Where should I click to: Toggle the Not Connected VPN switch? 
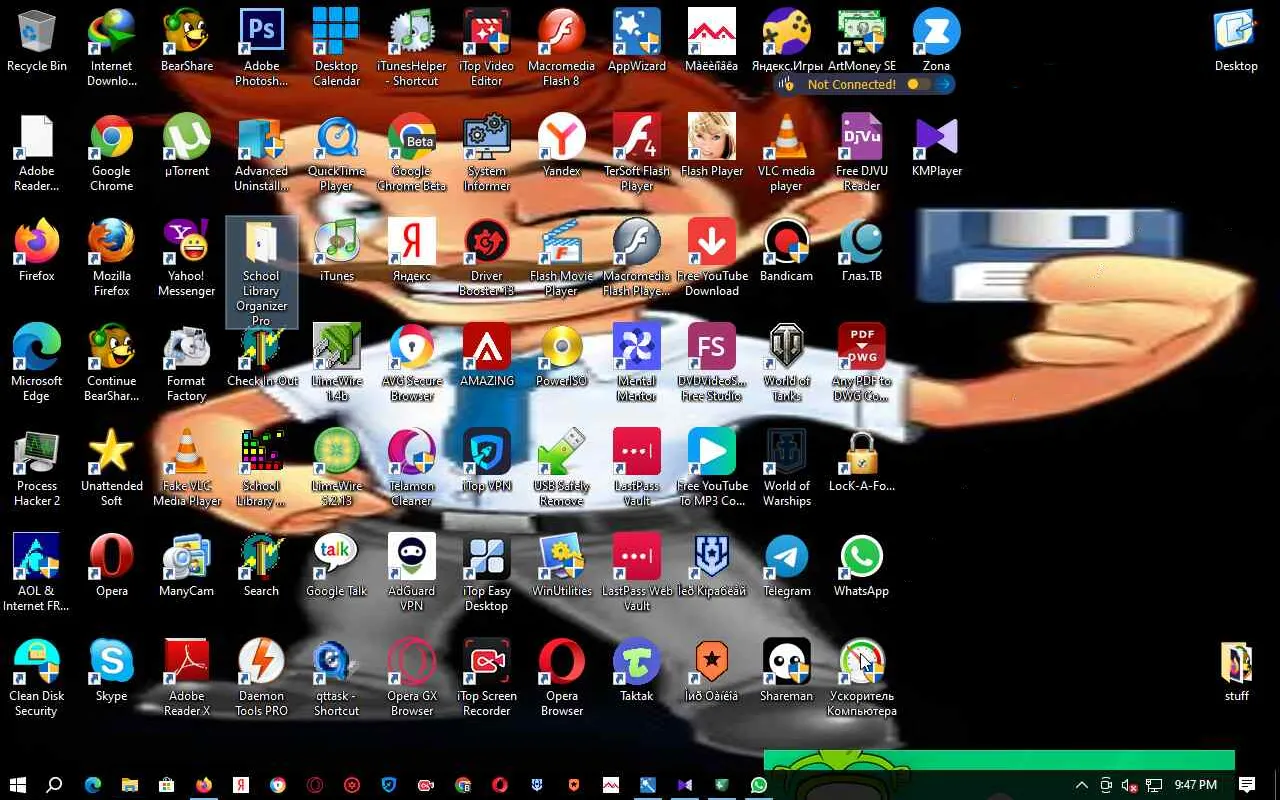click(x=918, y=85)
